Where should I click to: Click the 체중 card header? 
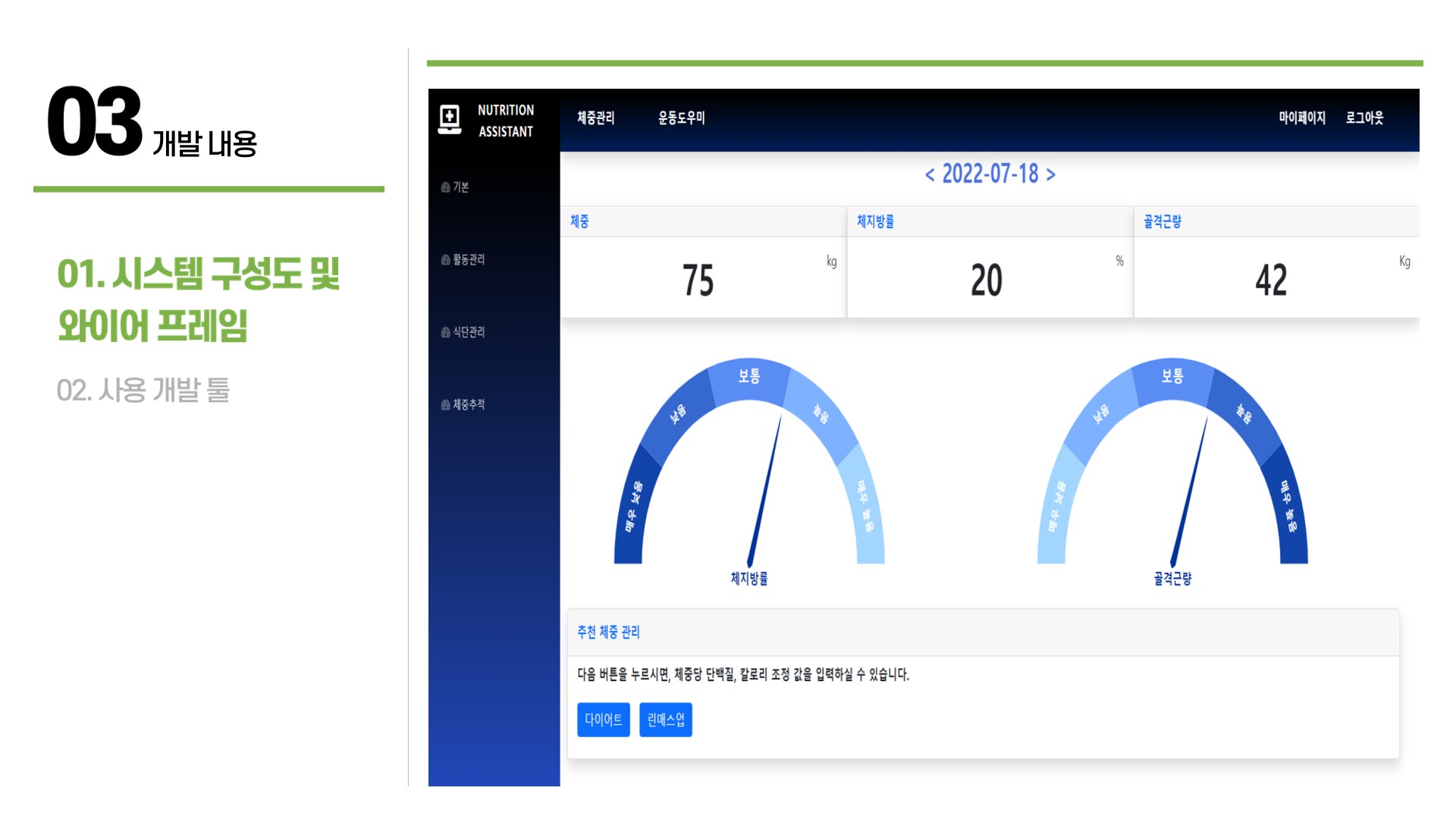pyautogui.click(x=703, y=221)
